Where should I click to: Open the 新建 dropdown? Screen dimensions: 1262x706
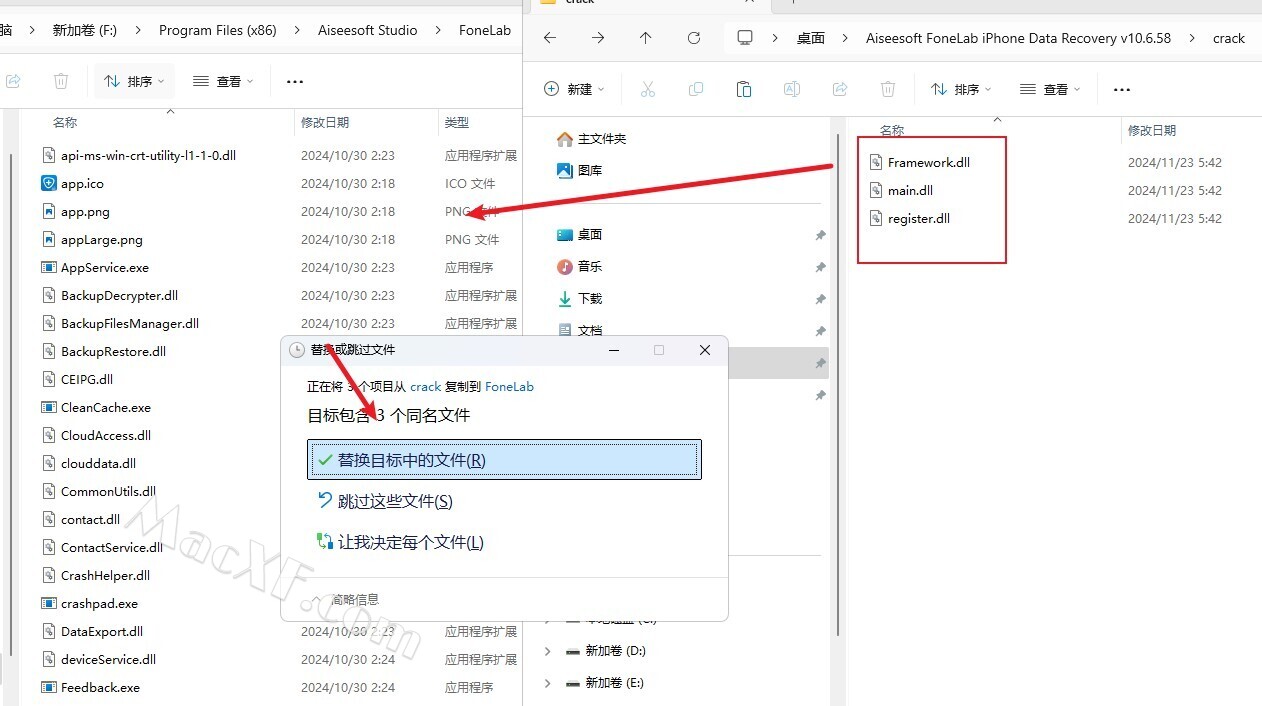coord(575,89)
